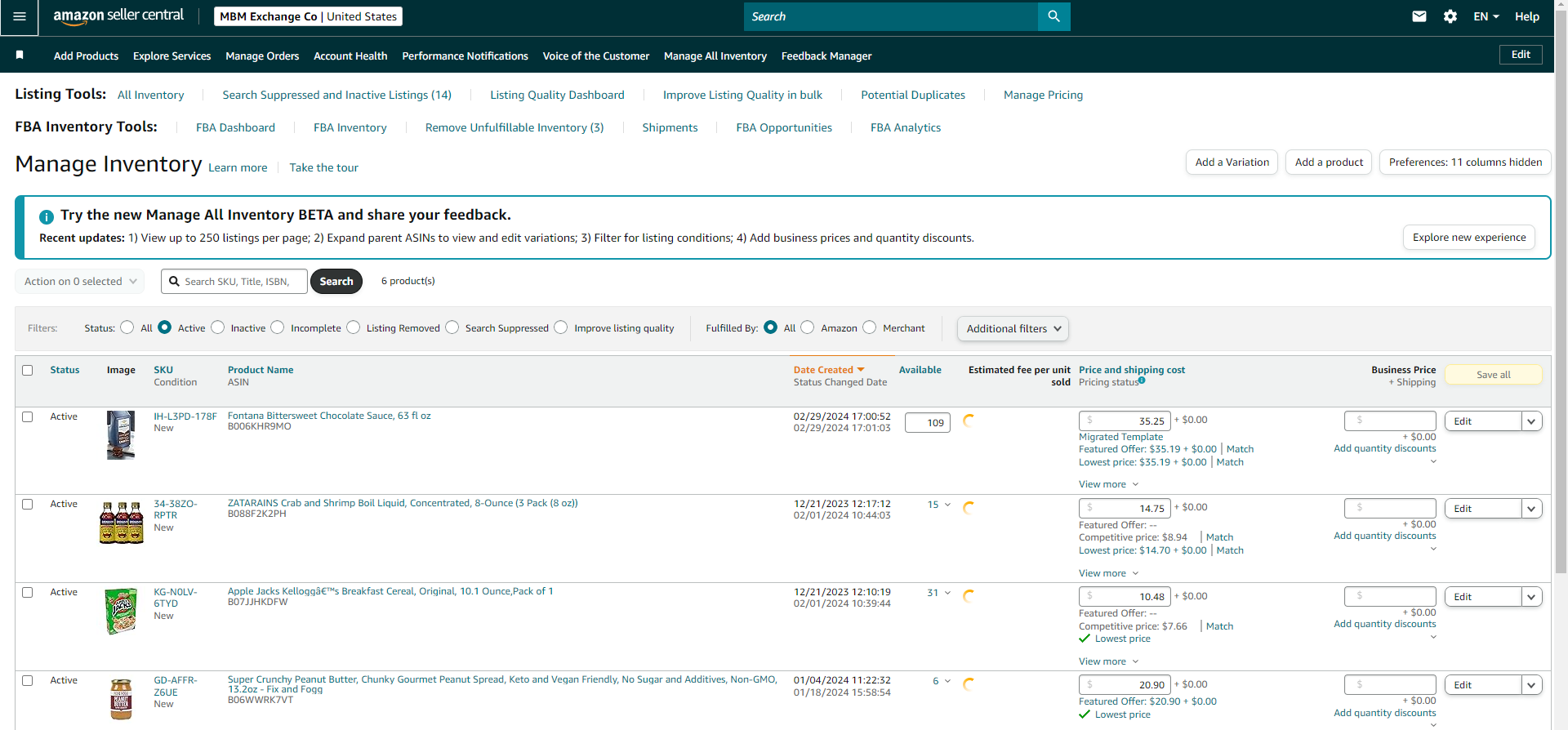Select Status Inactive radio button

(x=217, y=327)
